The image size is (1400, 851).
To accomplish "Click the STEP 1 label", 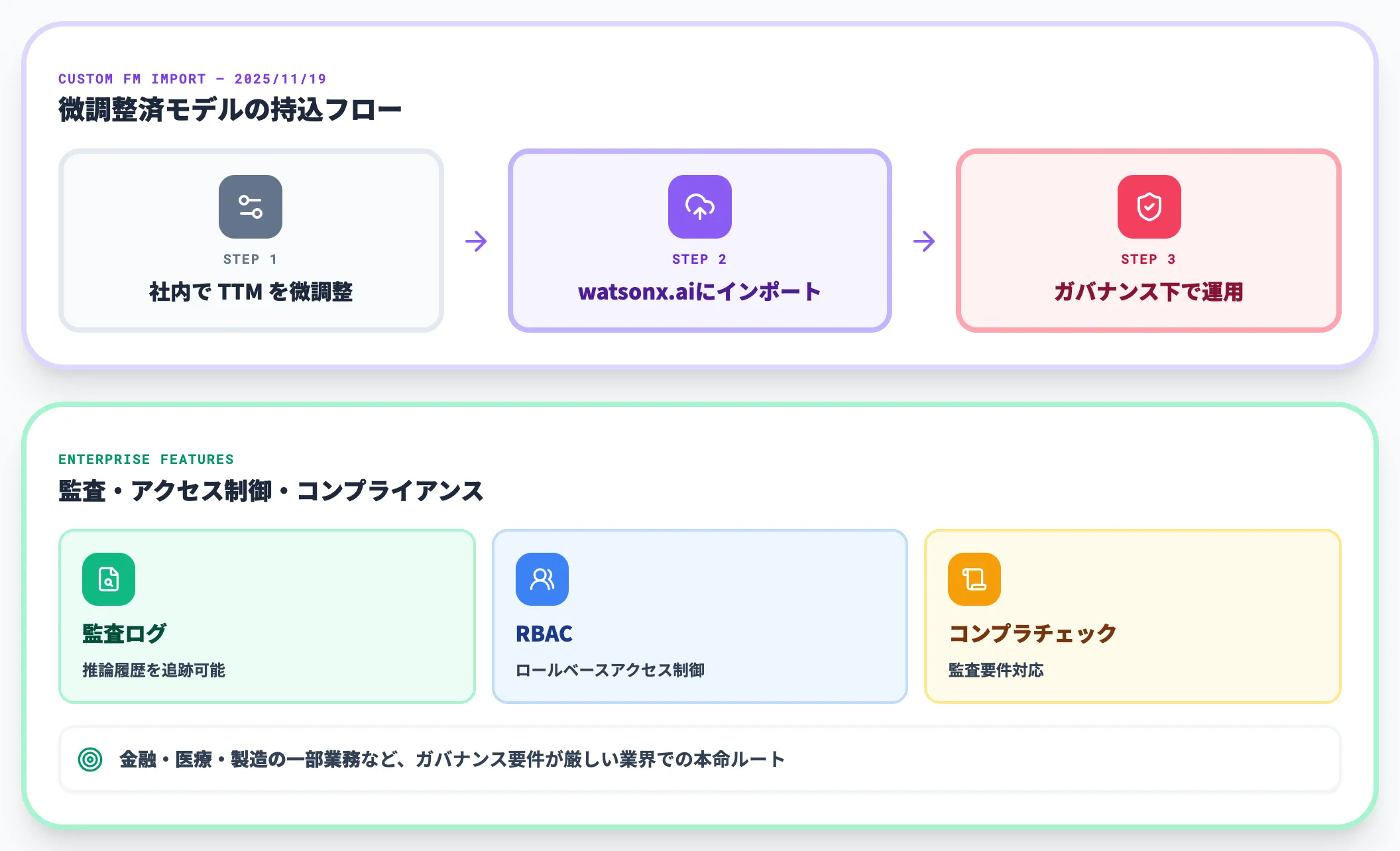I will [x=251, y=259].
